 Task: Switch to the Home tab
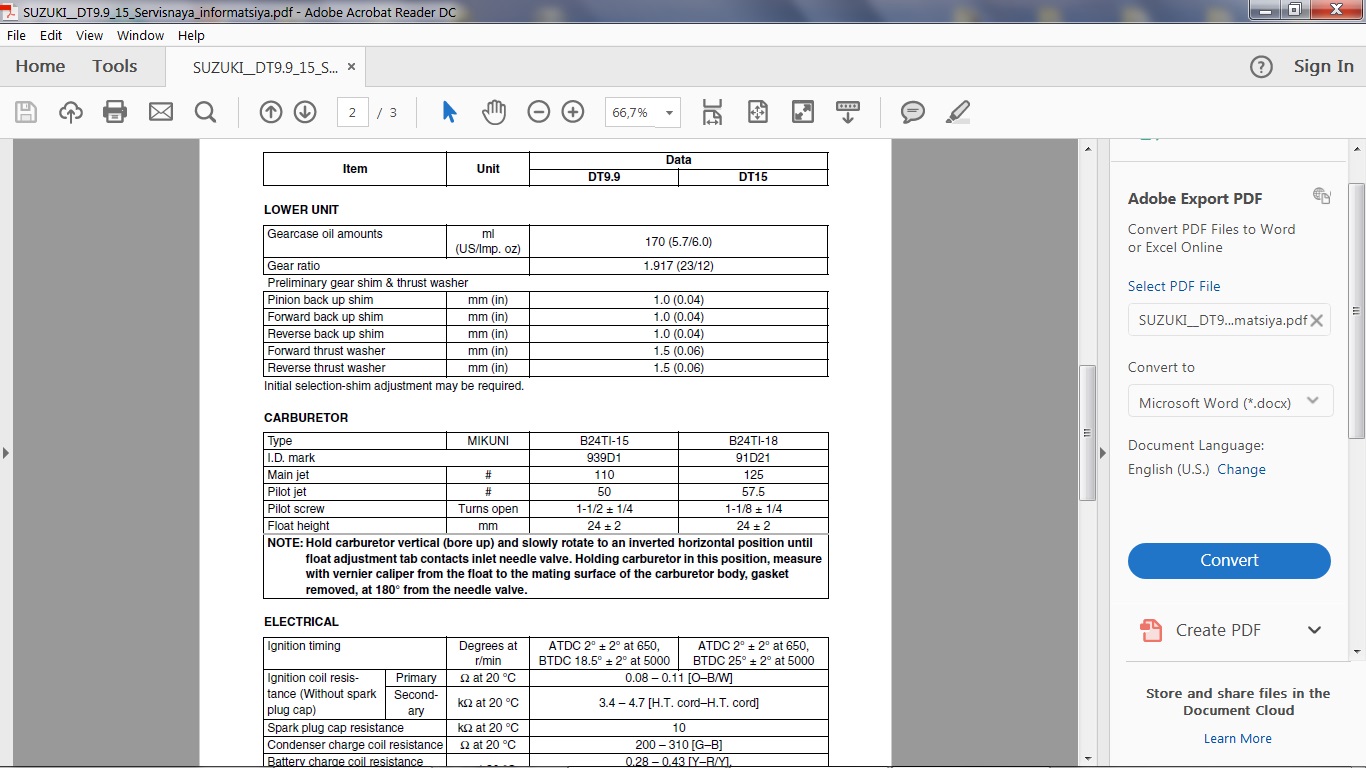point(40,67)
